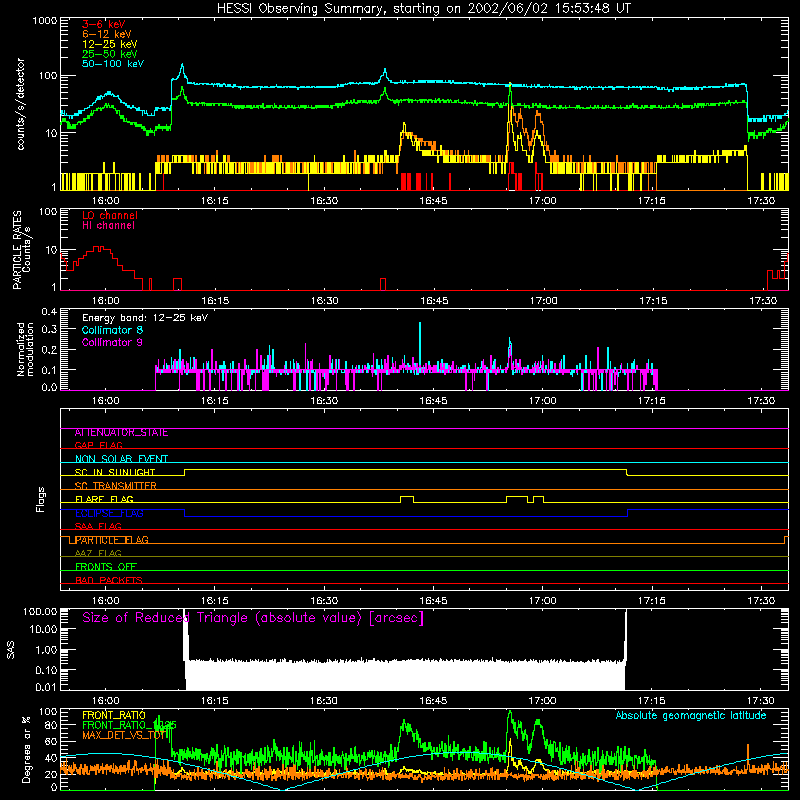Click the SAA_FLAG label
800x800 pixels.
pos(98,526)
